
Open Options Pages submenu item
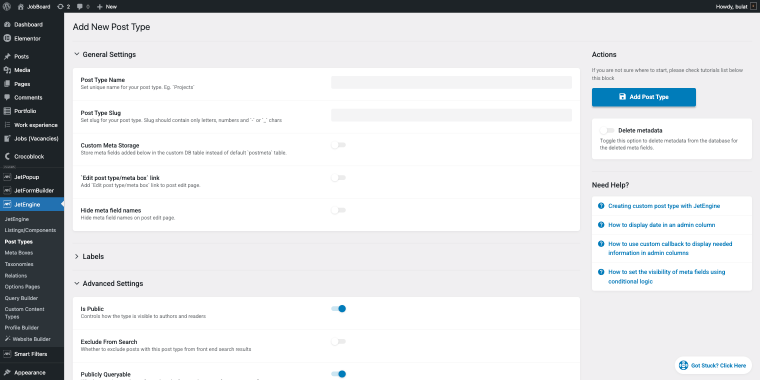click(x=22, y=286)
